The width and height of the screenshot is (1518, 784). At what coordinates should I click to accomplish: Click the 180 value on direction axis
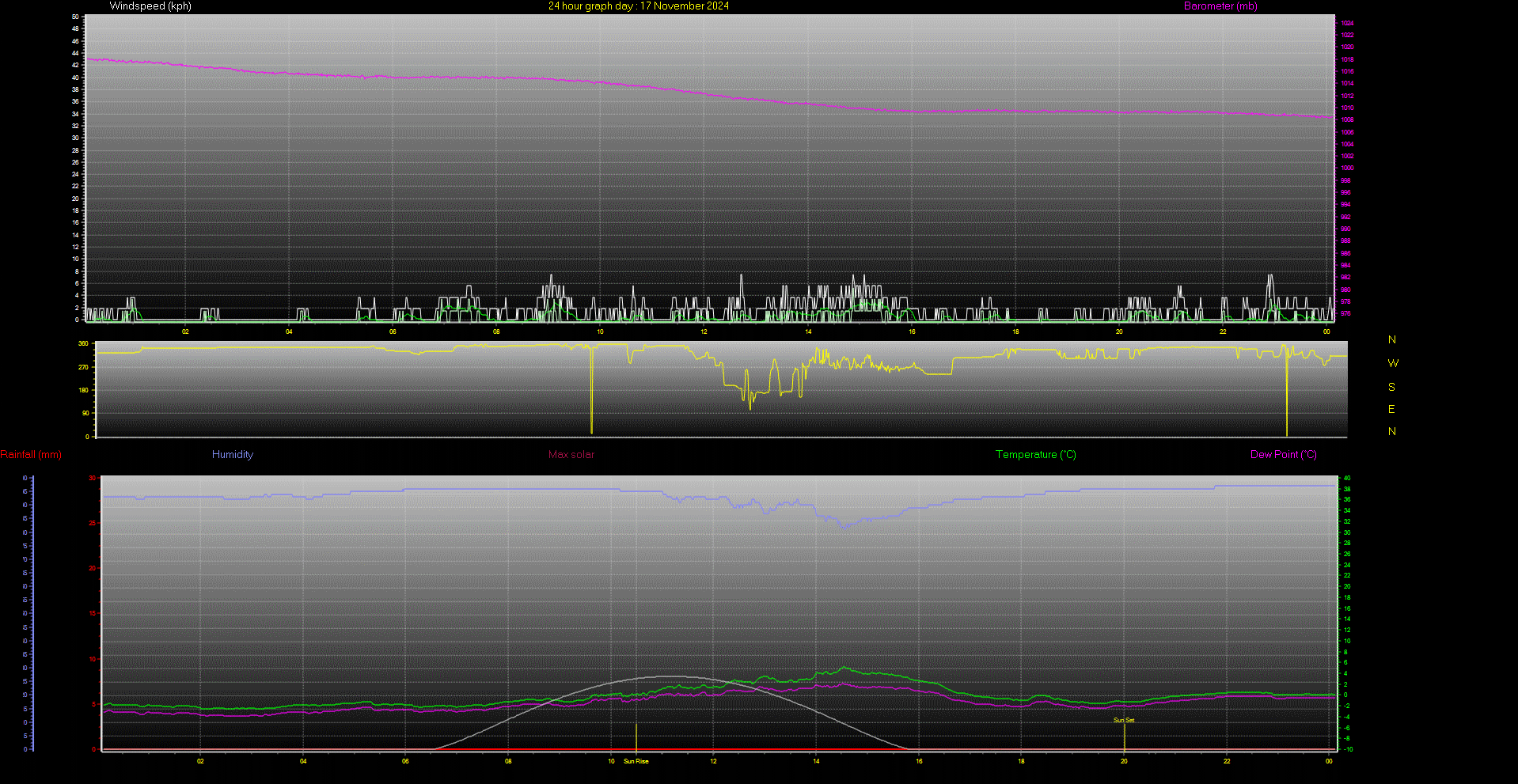click(x=83, y=391)
